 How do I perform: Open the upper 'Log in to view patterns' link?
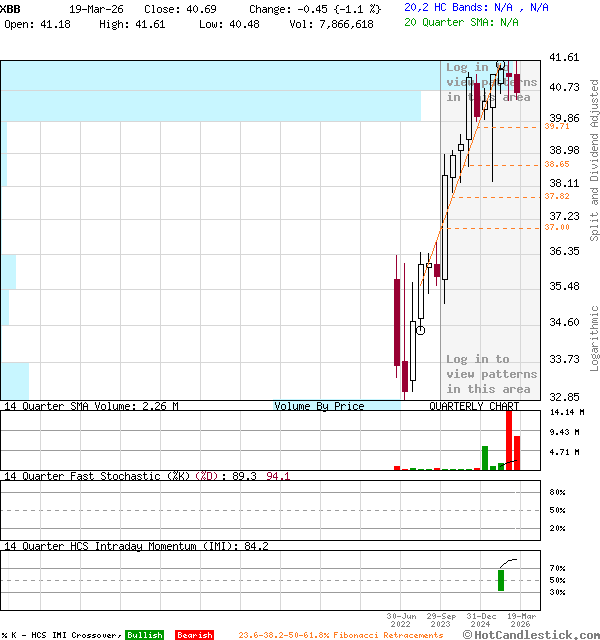[490, 82]
